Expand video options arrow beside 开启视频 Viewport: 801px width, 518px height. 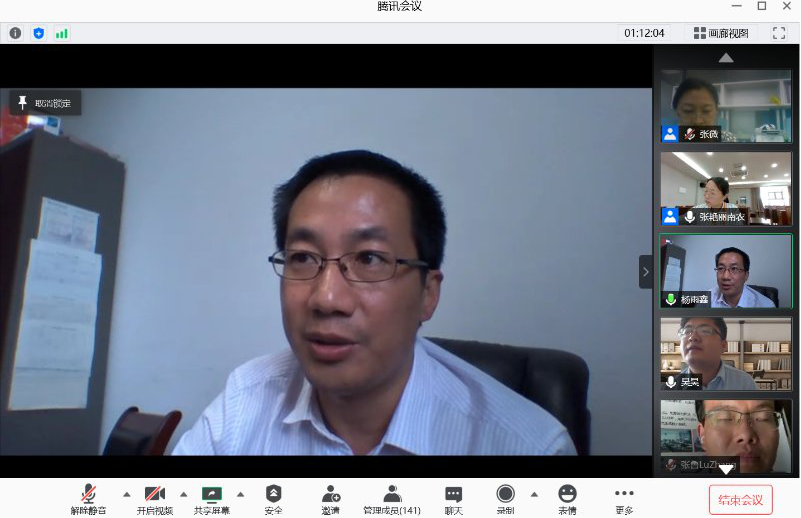tap(183, 494)
